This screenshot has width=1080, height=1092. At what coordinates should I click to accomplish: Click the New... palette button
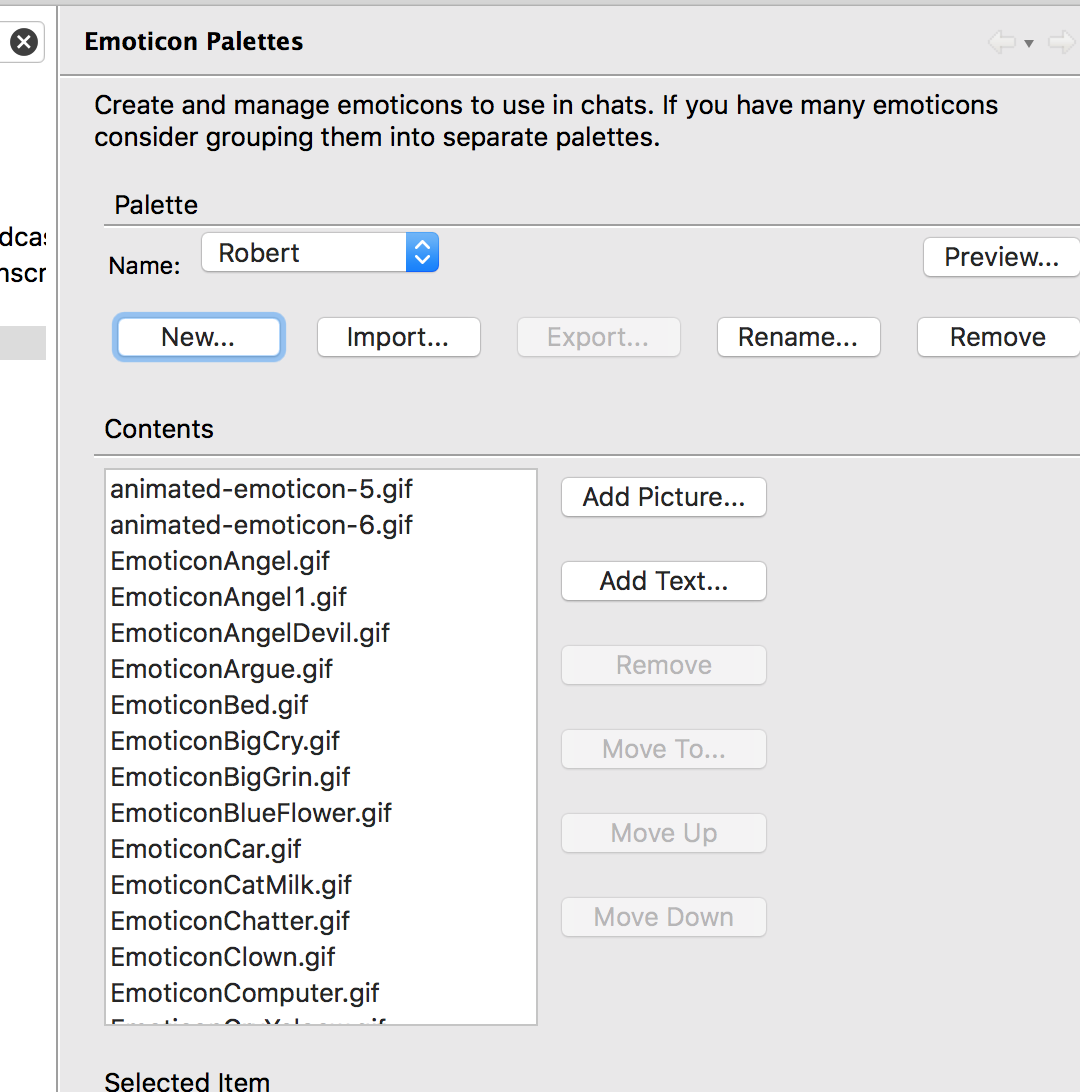[x=198, y=337]
